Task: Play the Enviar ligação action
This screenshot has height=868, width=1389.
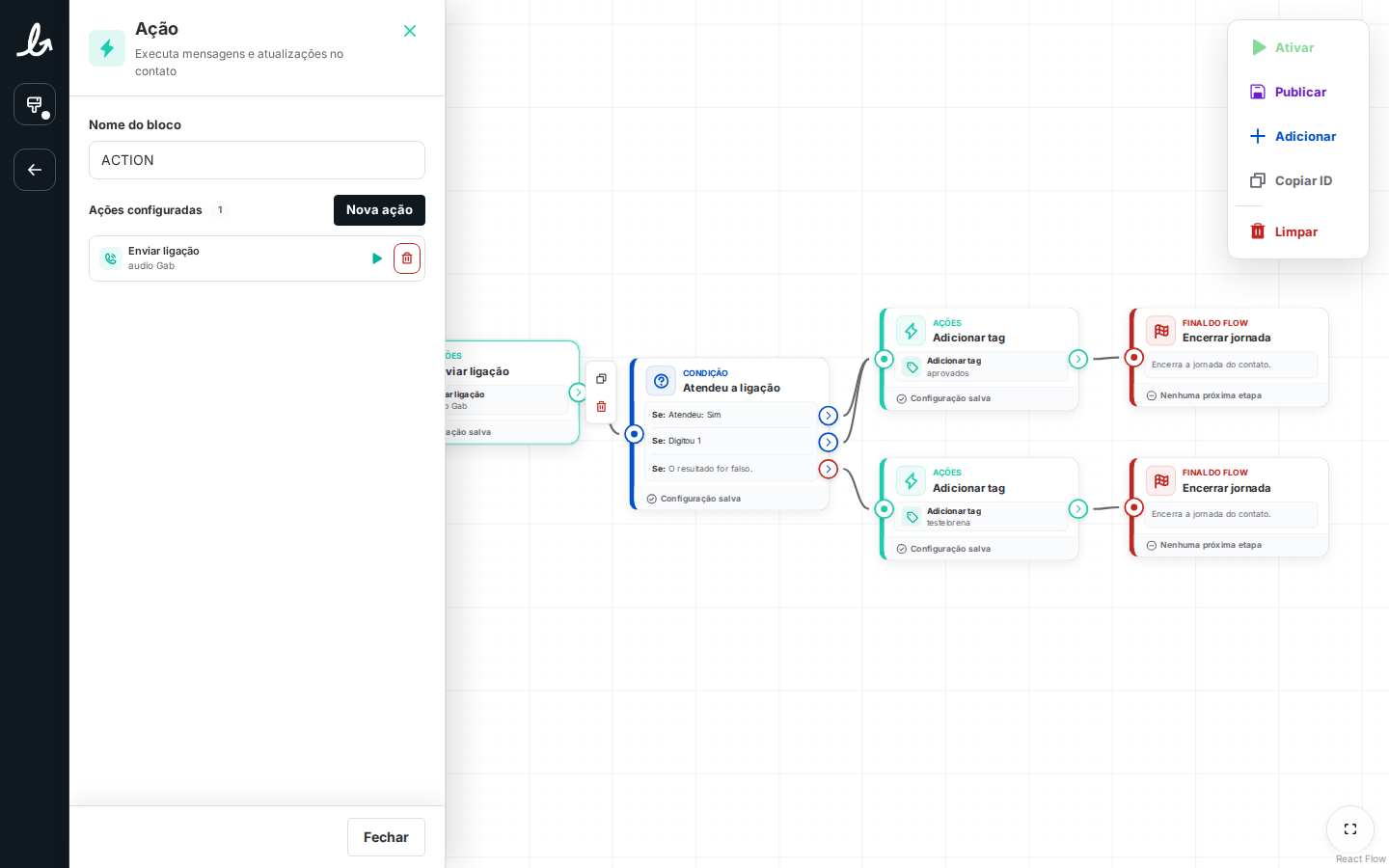Action: point(377,258)
